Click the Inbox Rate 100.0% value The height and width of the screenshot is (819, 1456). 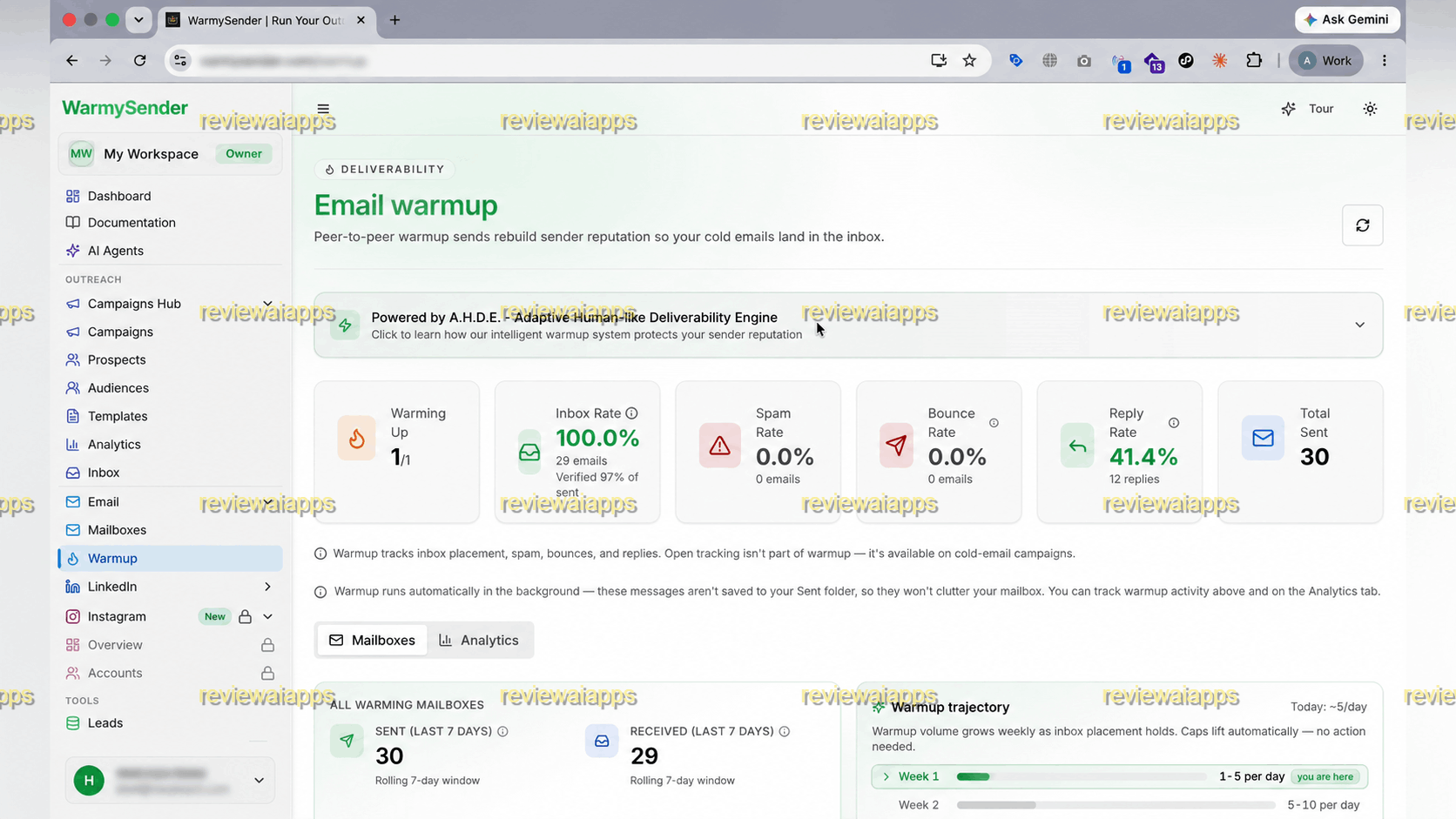click(x=597, y=439)
